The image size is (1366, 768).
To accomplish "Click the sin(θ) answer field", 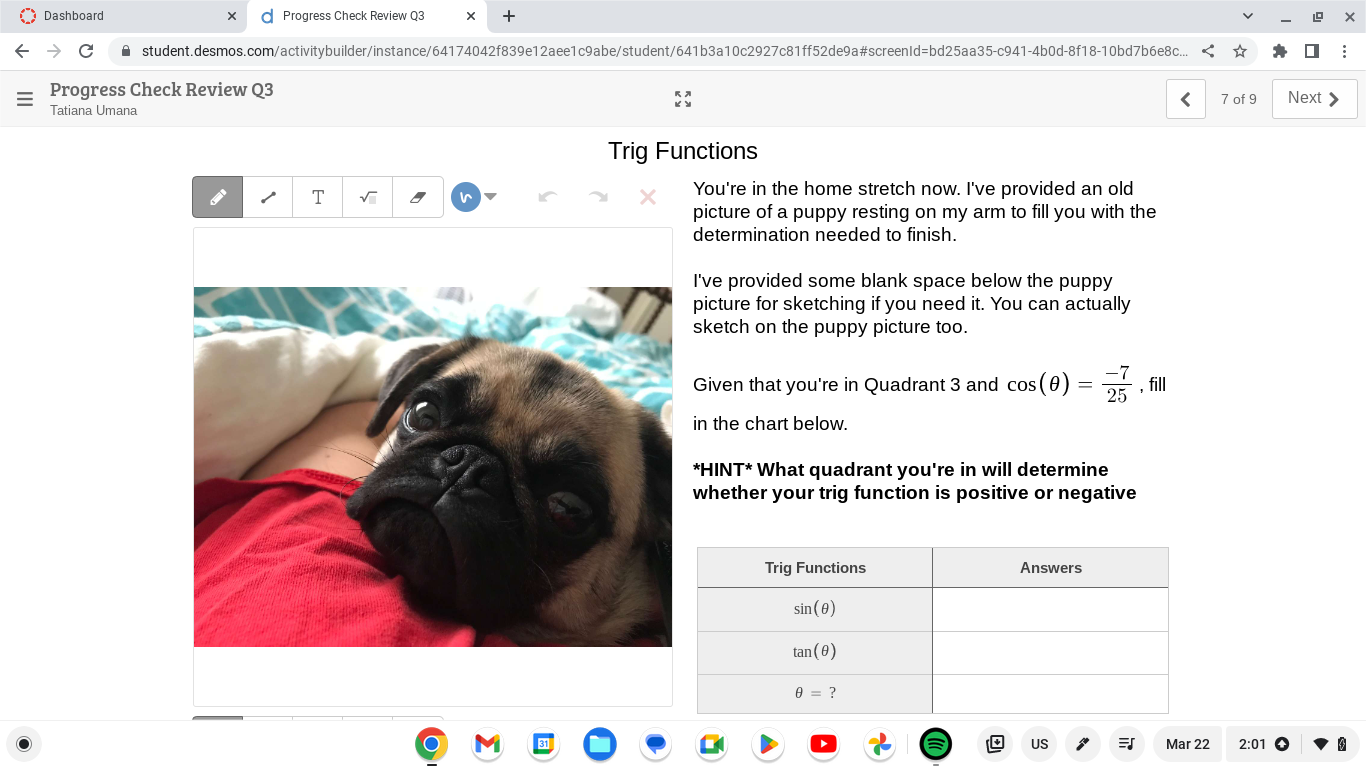I will [x=1050, y=609].
